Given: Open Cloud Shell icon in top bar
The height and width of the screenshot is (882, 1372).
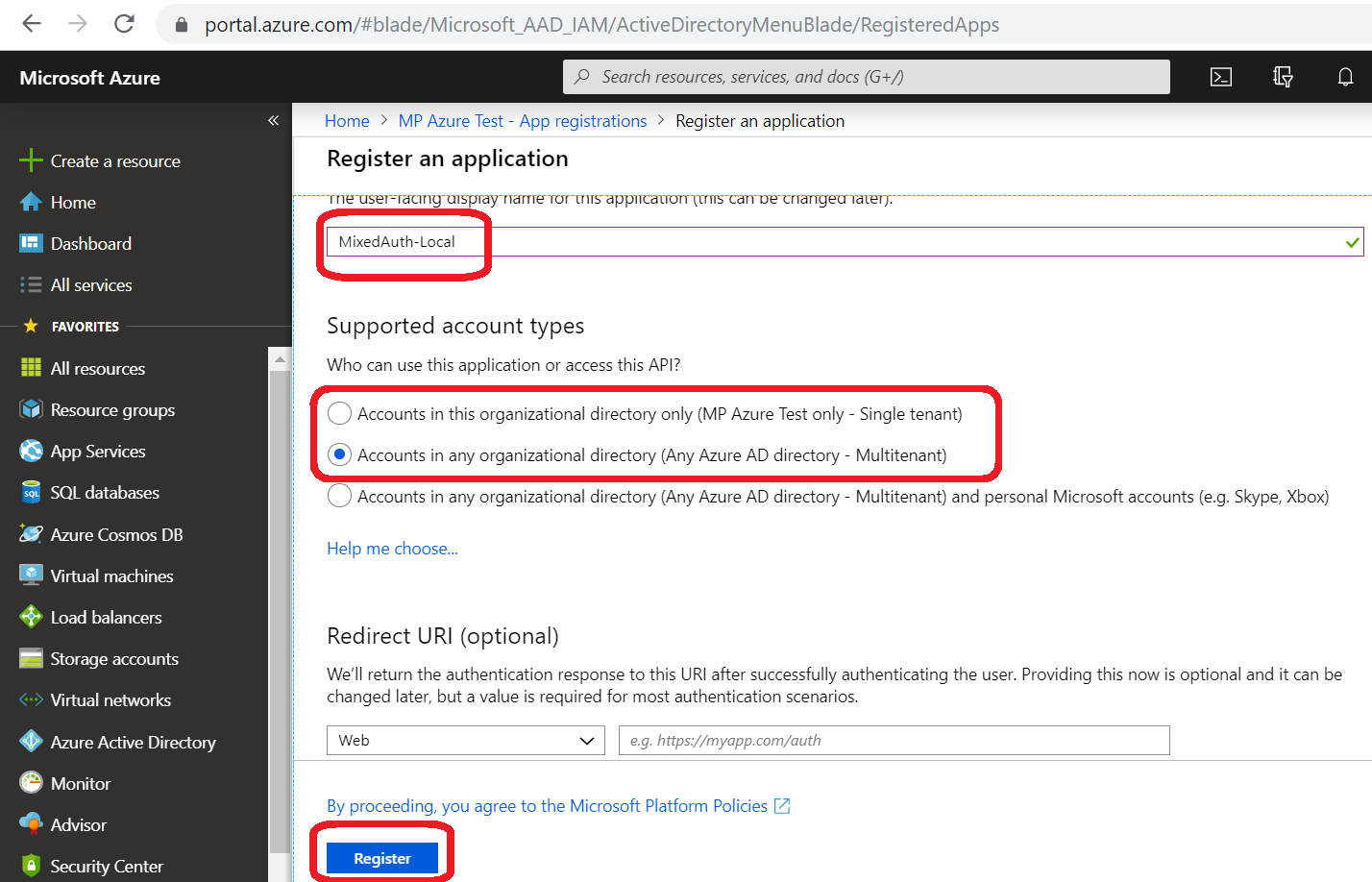Looking at the screenshot, I should click(x=1220, y=77).
